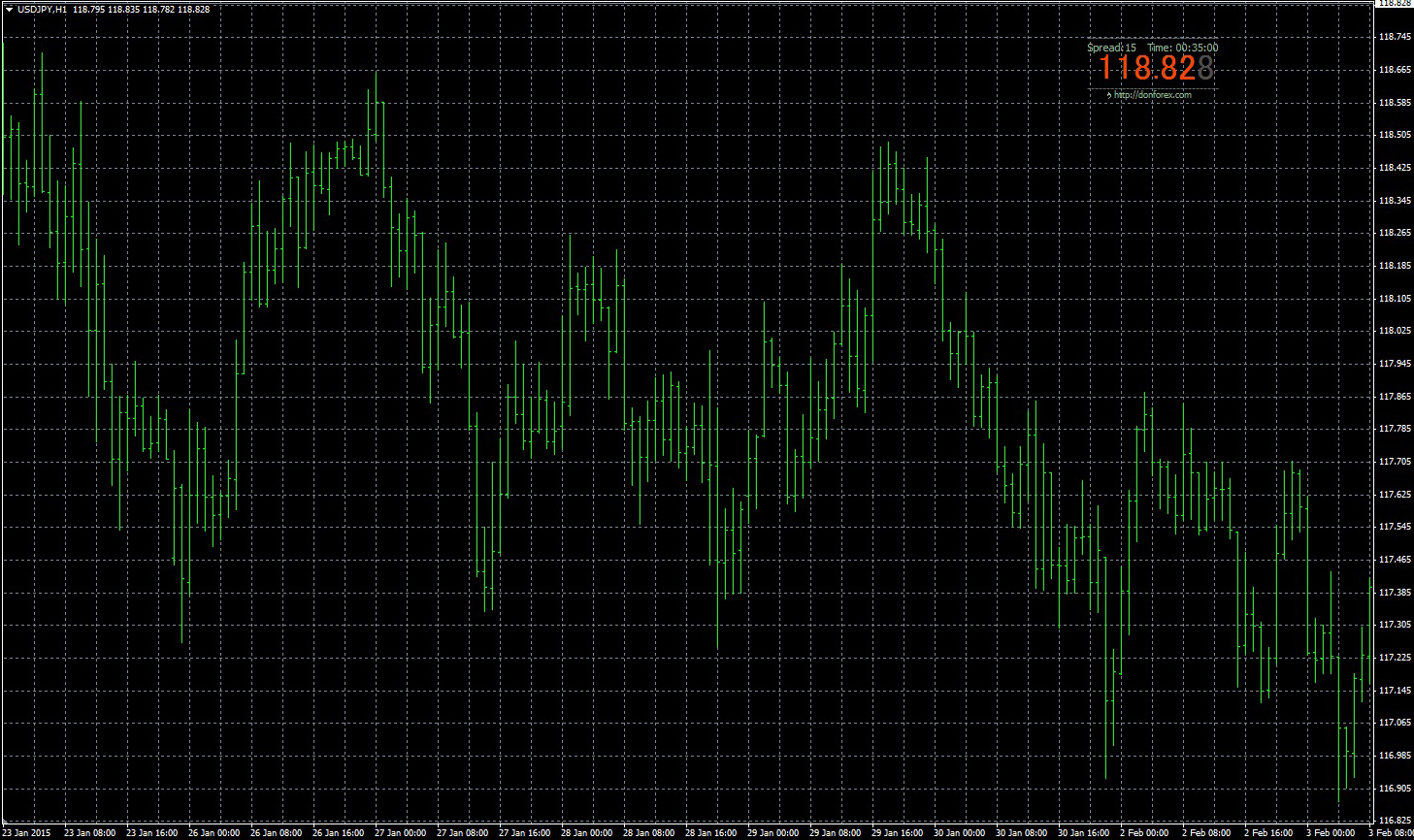Click the 117.705 level on price scale

click(1394, 462)
